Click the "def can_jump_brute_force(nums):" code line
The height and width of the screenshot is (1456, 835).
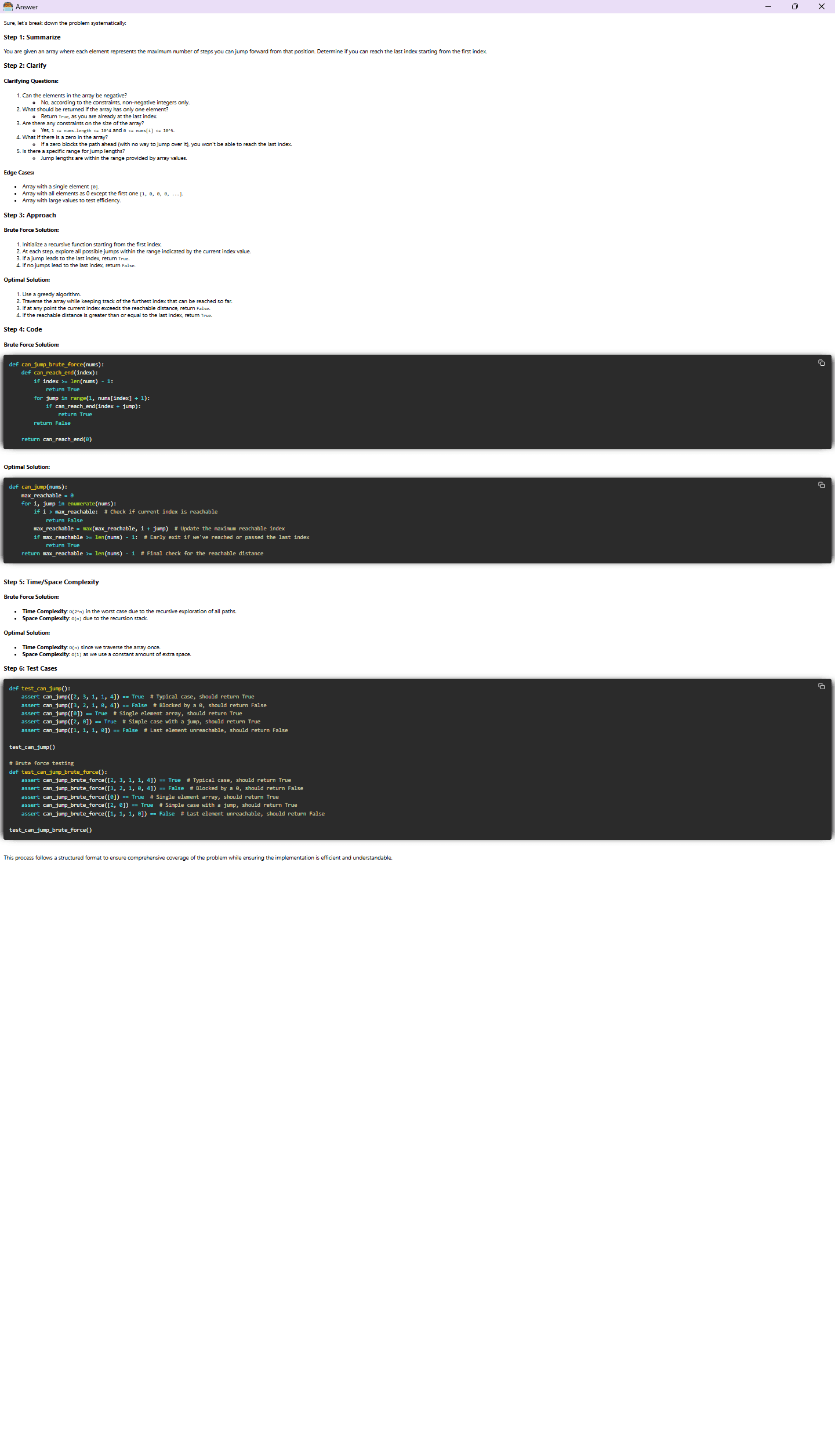(x=56, y=365)
